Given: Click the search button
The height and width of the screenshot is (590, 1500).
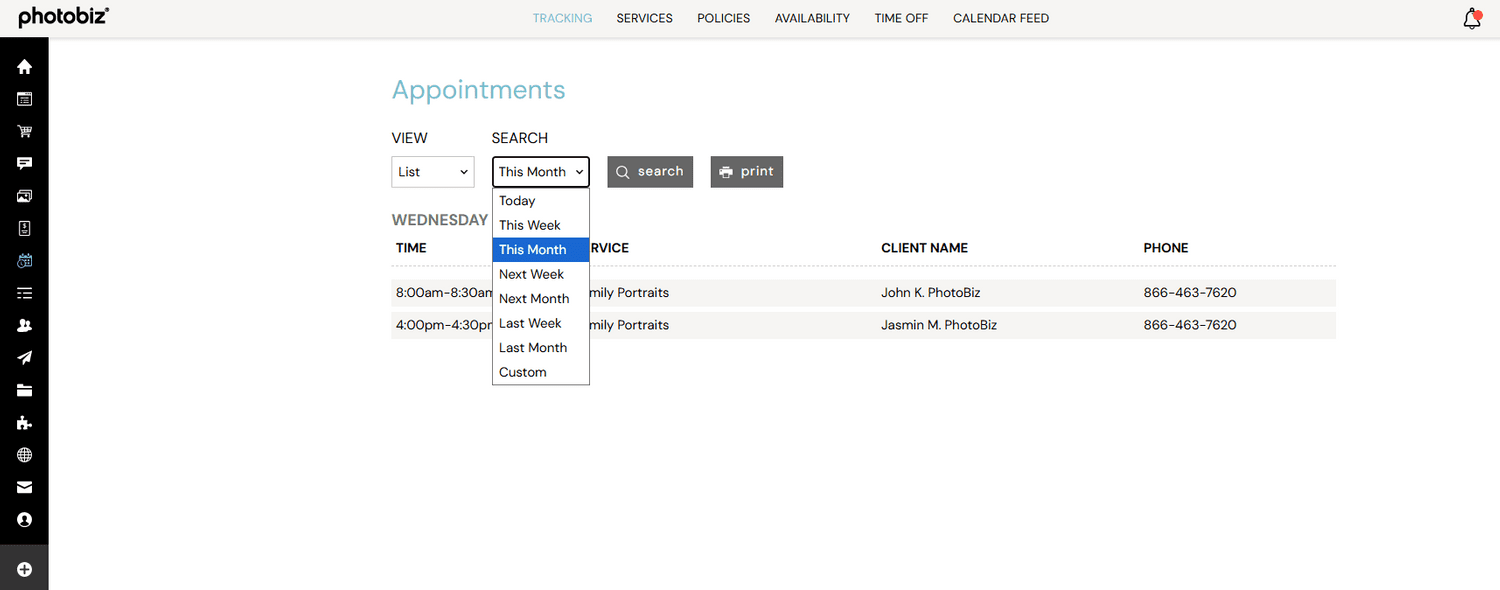Looking at the screenshot, I should pyautogui.click(x=650, y=172).
